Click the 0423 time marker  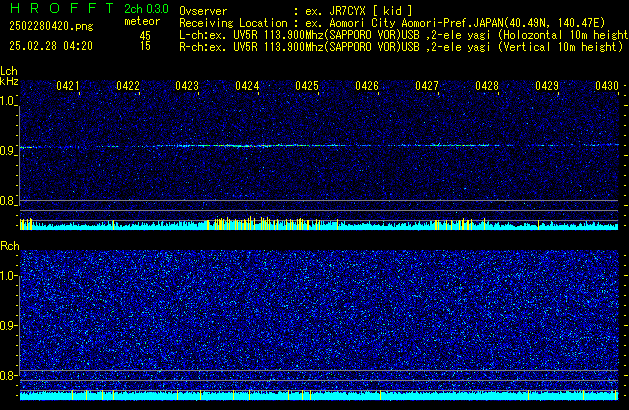coord(187,86)
